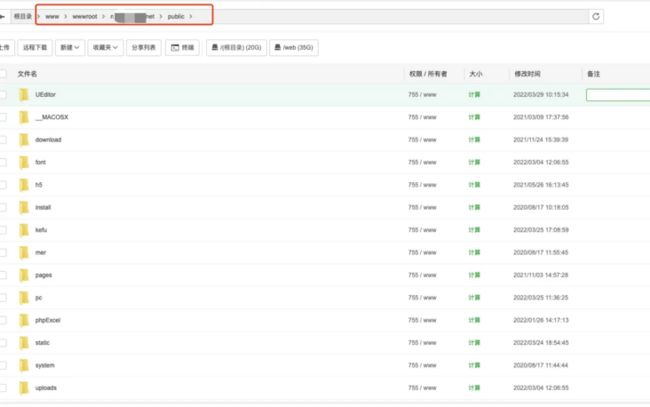Image resolution: width=650 pixels, height=407 pixels.
Task: Click public in the breadcrumb path
Action: pyautogui.click(x=176, y=17)
